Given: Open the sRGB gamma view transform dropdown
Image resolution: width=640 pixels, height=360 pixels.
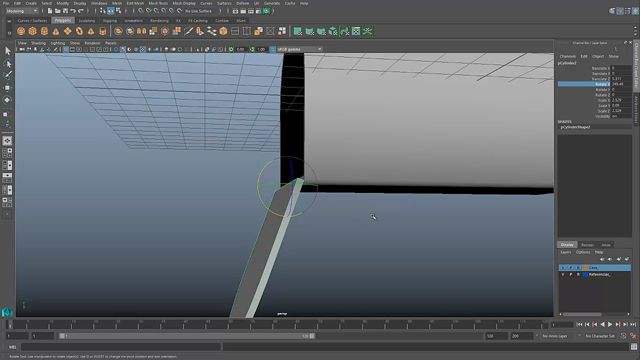Looking at the screenshot, I should click(x=299, y=49).
